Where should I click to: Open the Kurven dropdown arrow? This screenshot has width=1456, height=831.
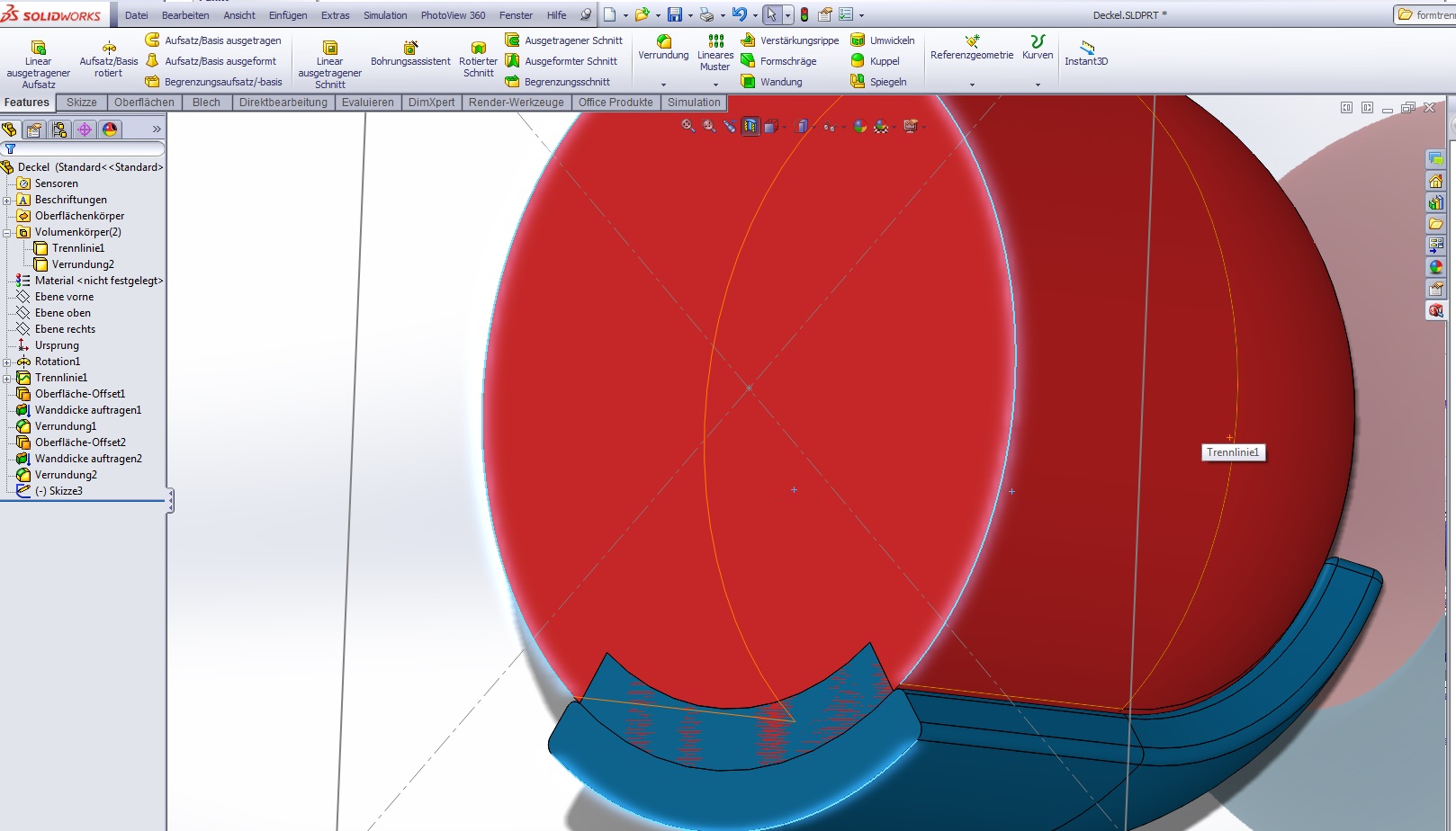(x=1038, y=85)
